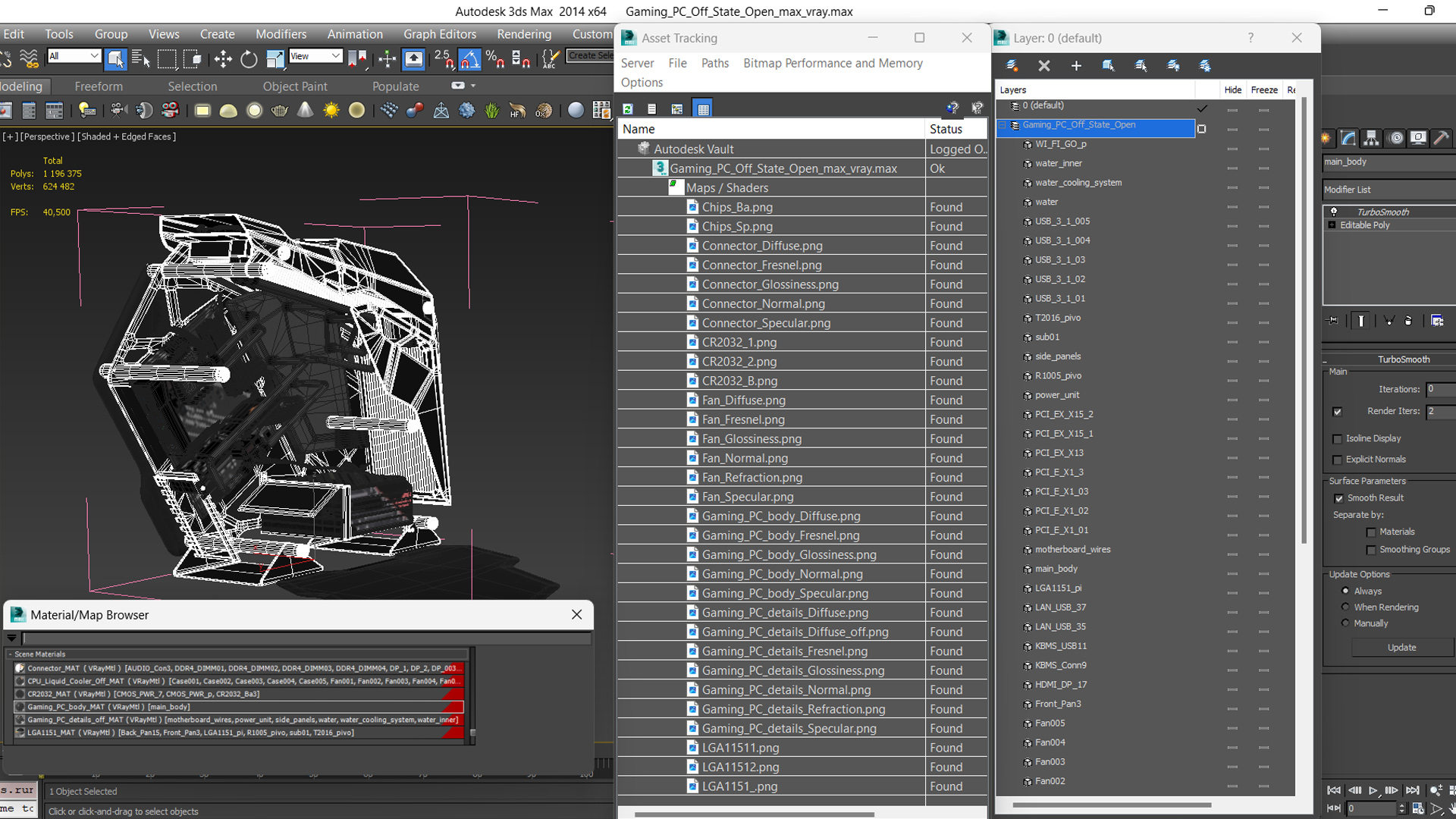Choose the Select and Move tool

[223, 58]
